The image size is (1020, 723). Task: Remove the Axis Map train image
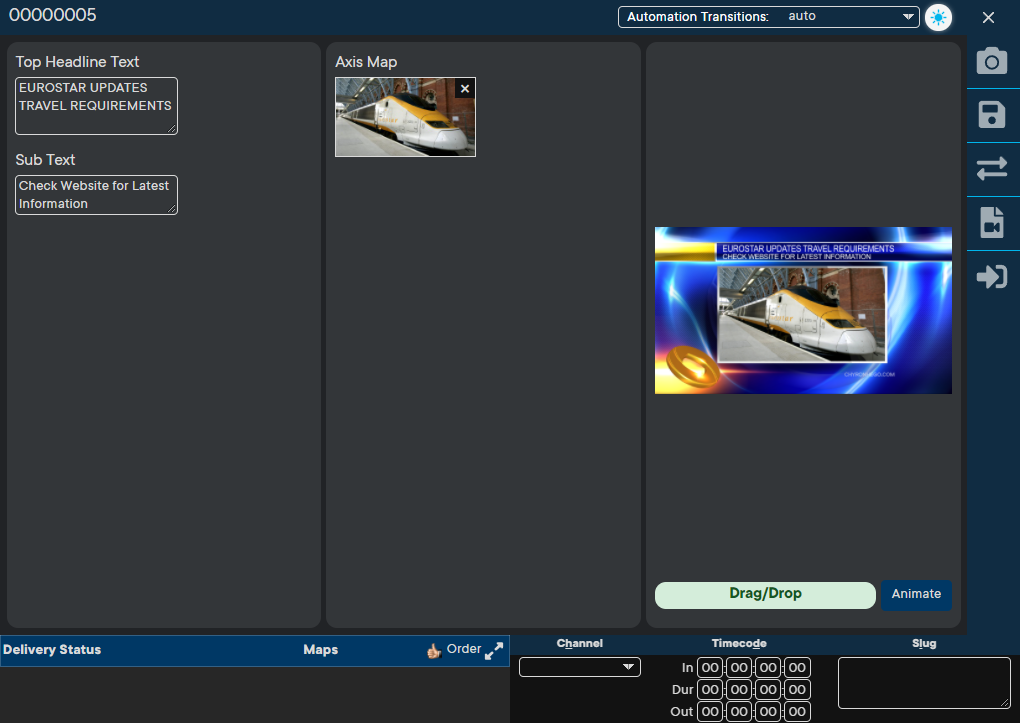click(464, 89)
